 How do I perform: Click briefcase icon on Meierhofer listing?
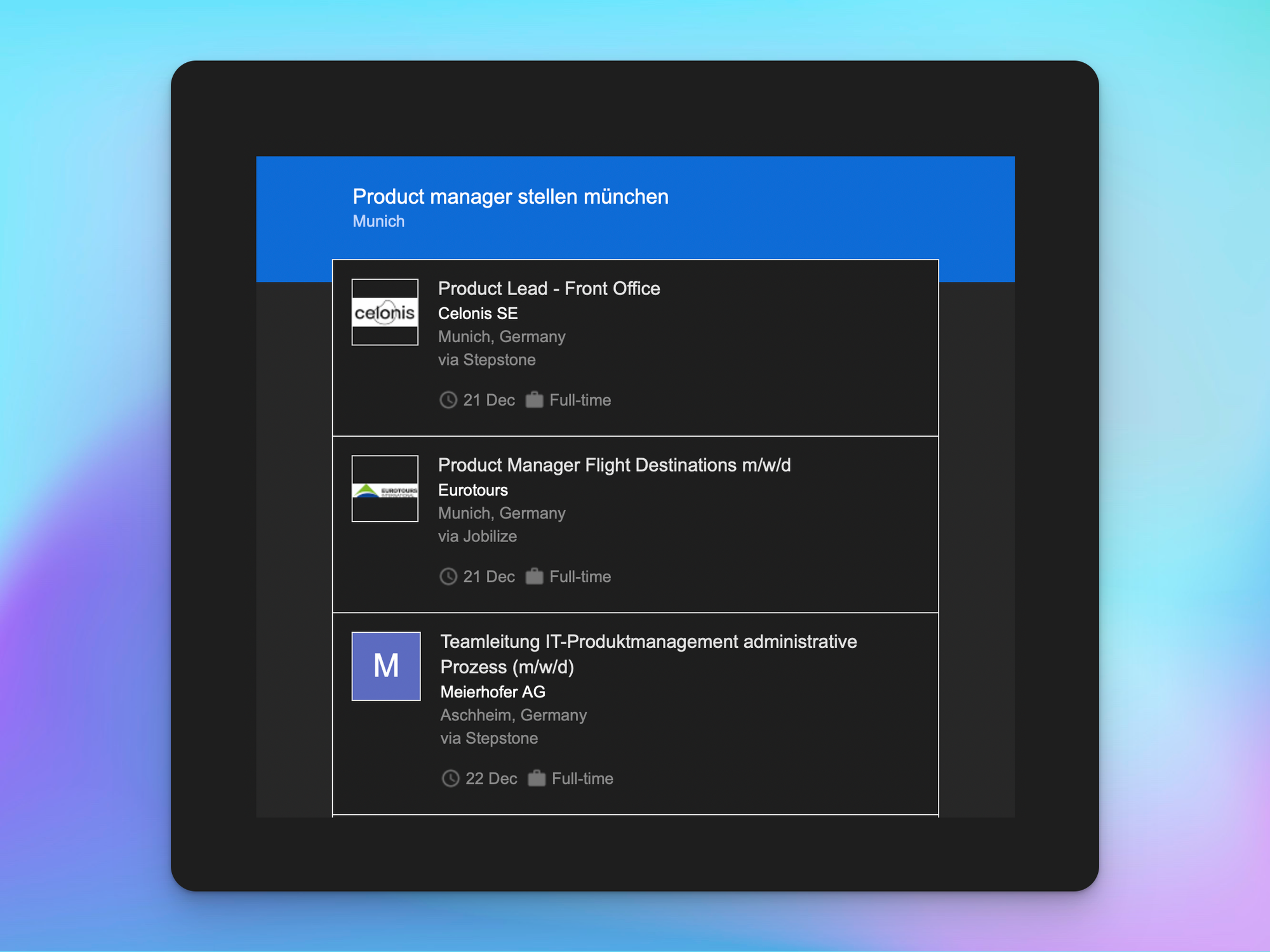tap(537, 778)
